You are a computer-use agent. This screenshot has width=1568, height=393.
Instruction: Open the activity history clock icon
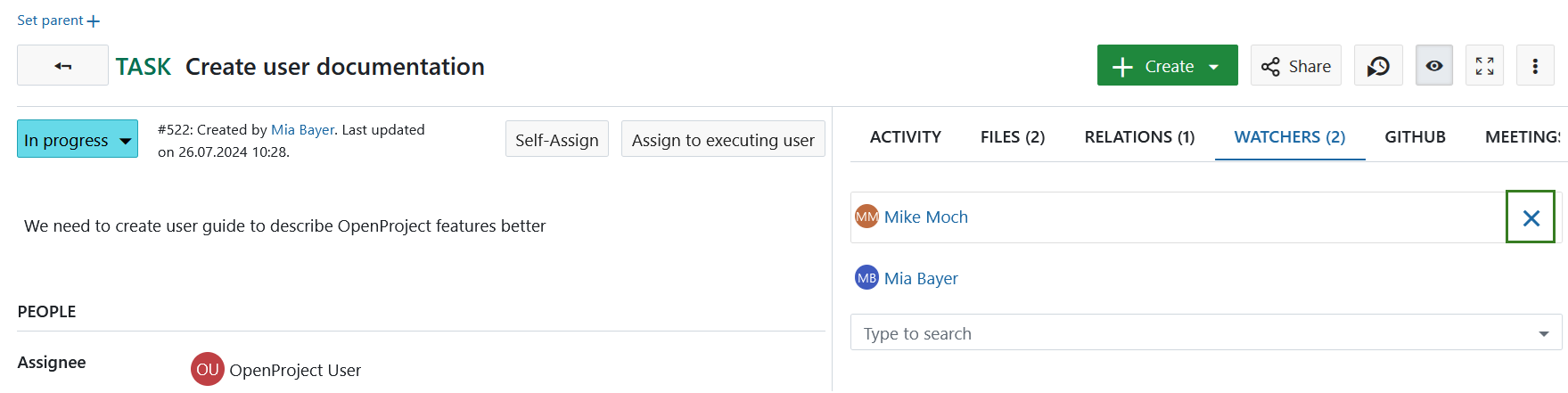pos(1378,66)
